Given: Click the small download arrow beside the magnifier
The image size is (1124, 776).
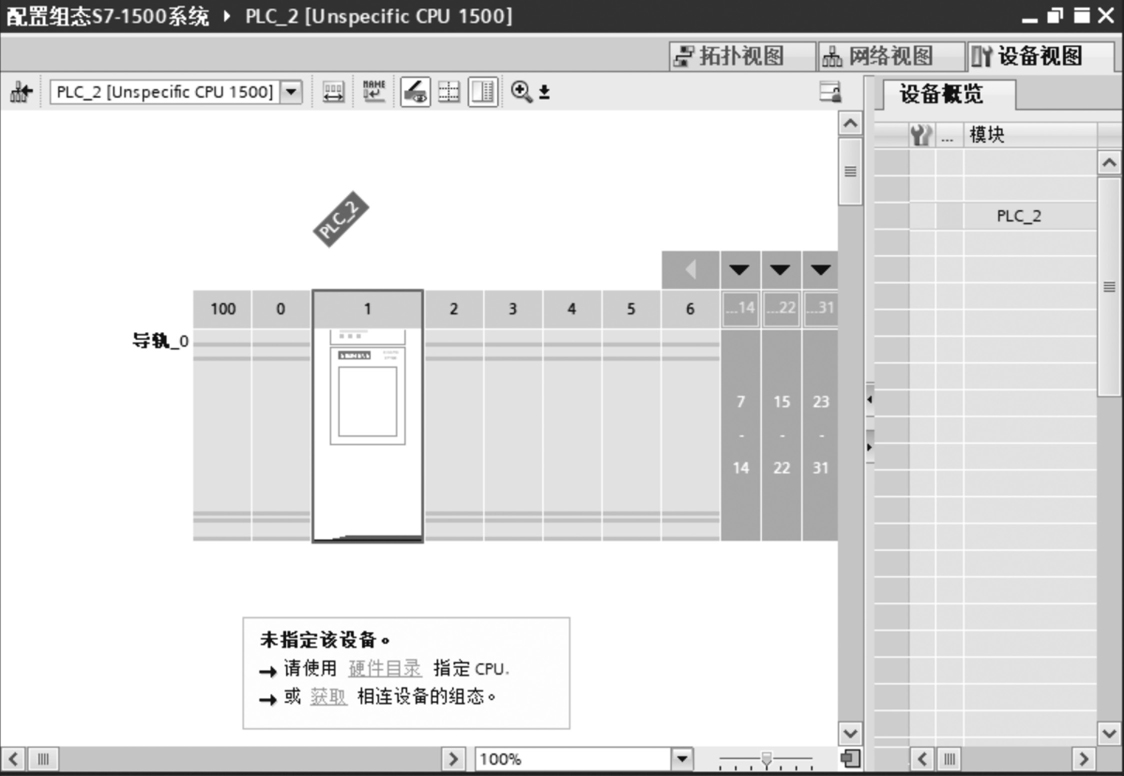Looking at the screenshot, I should coord(545,92).
